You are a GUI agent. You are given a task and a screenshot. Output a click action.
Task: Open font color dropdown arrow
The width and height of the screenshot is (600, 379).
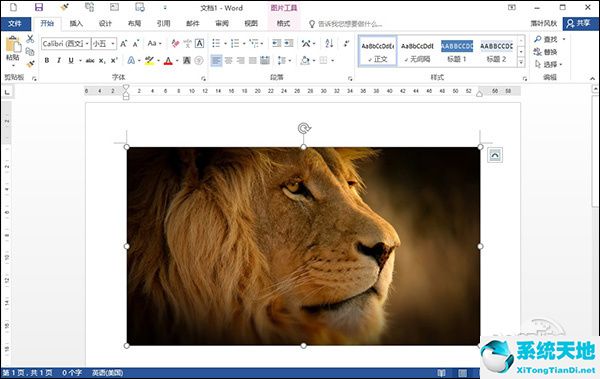click(177, 60)
